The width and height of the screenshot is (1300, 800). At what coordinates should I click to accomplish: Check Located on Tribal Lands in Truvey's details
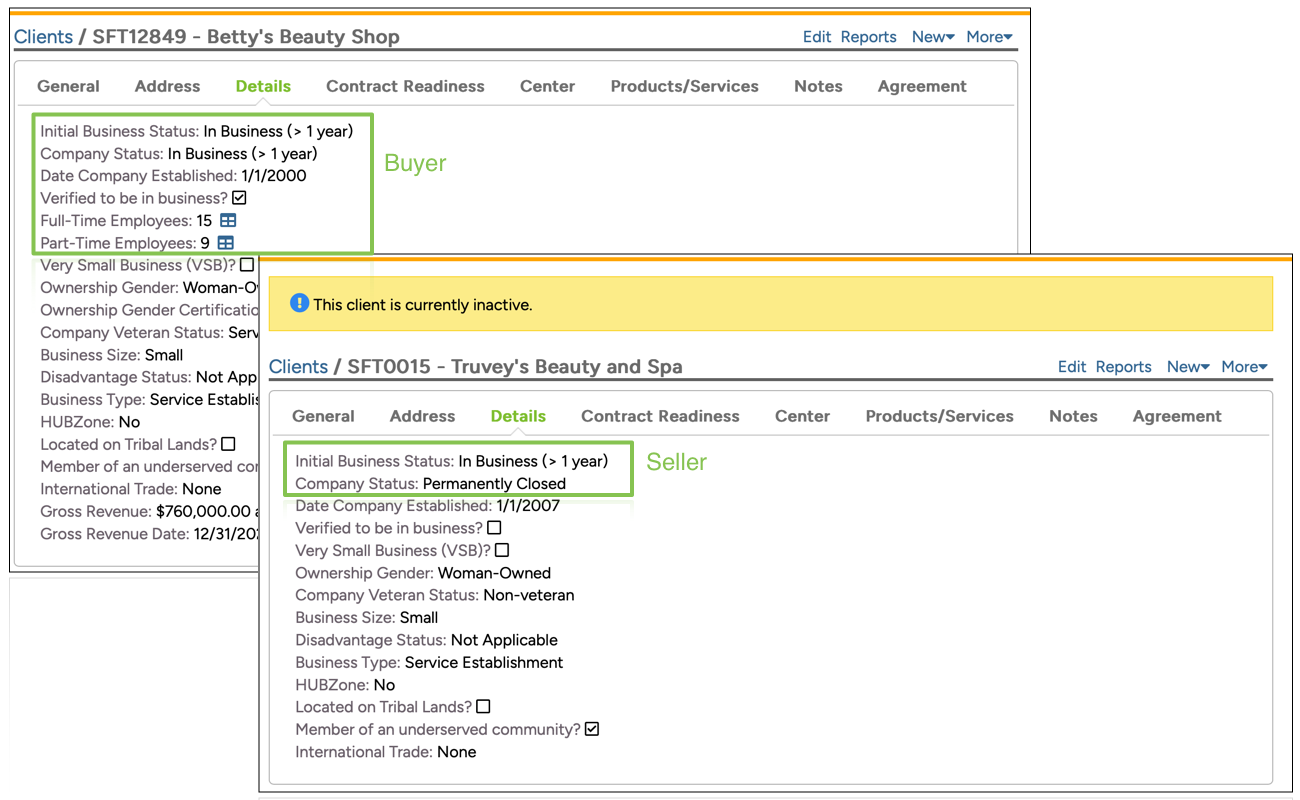(x=483, y=707)
